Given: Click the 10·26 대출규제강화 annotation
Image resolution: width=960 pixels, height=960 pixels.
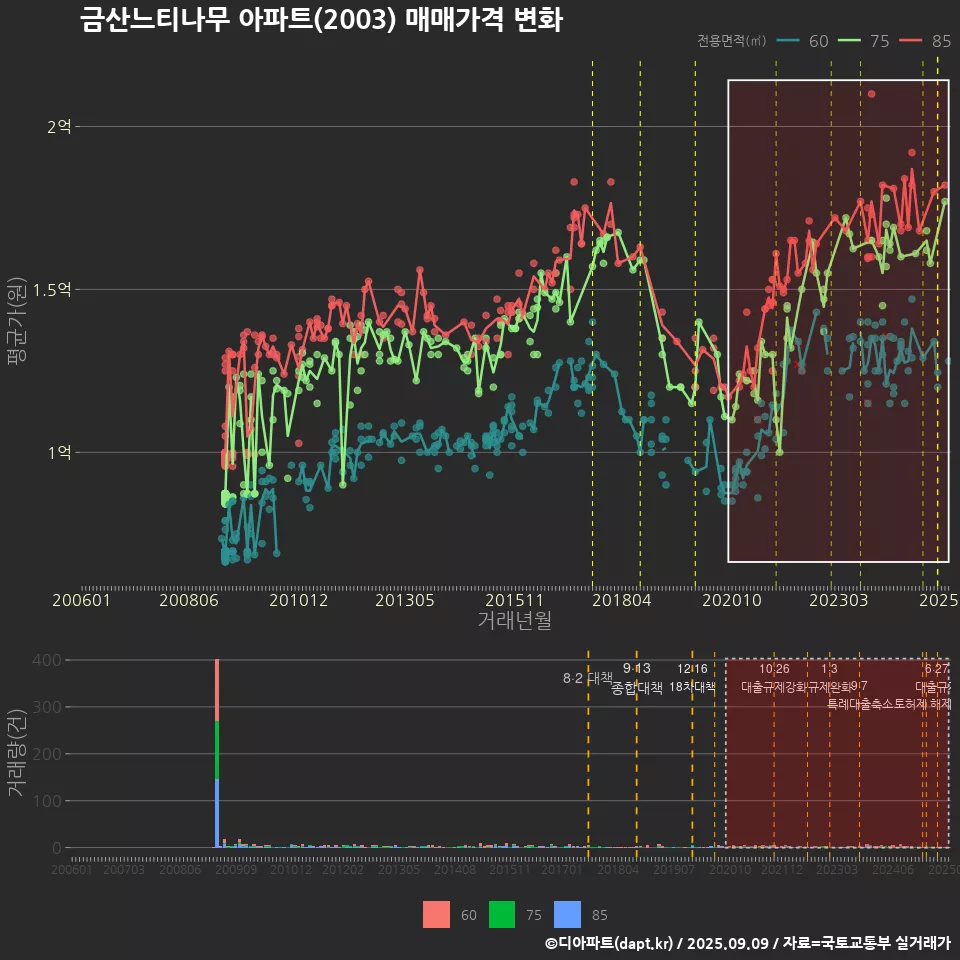Looking at the screenshot, I should coord(774,678).
